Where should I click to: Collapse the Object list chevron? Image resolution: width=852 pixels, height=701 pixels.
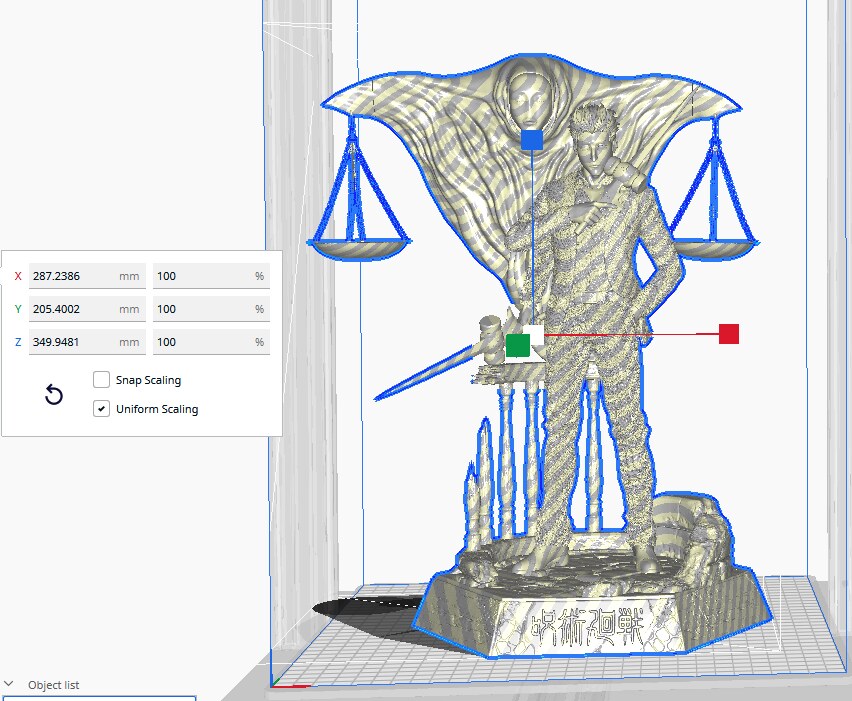point(8,684)
